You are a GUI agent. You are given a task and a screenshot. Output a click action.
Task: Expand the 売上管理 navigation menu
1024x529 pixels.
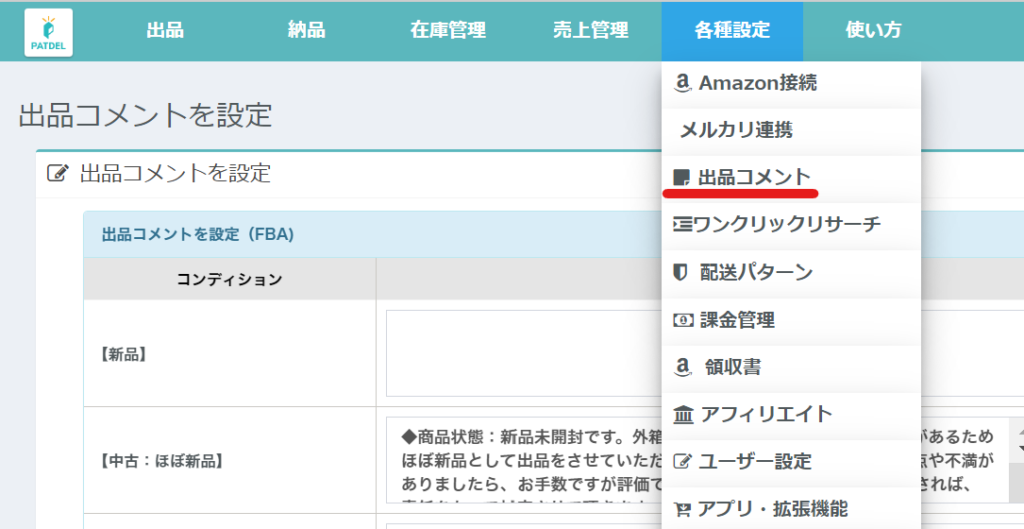coord(590,30)
